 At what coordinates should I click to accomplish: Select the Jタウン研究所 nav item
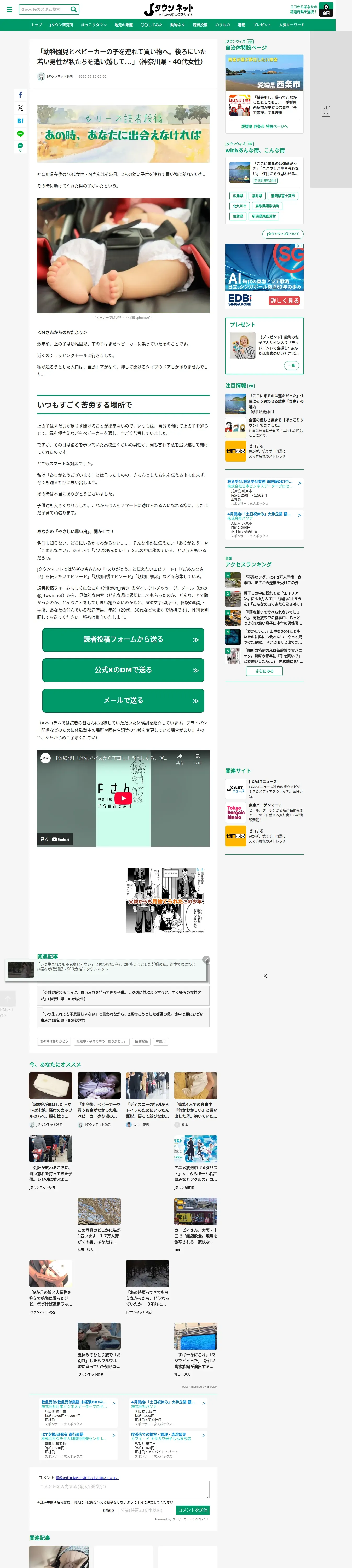click(61, 25)
